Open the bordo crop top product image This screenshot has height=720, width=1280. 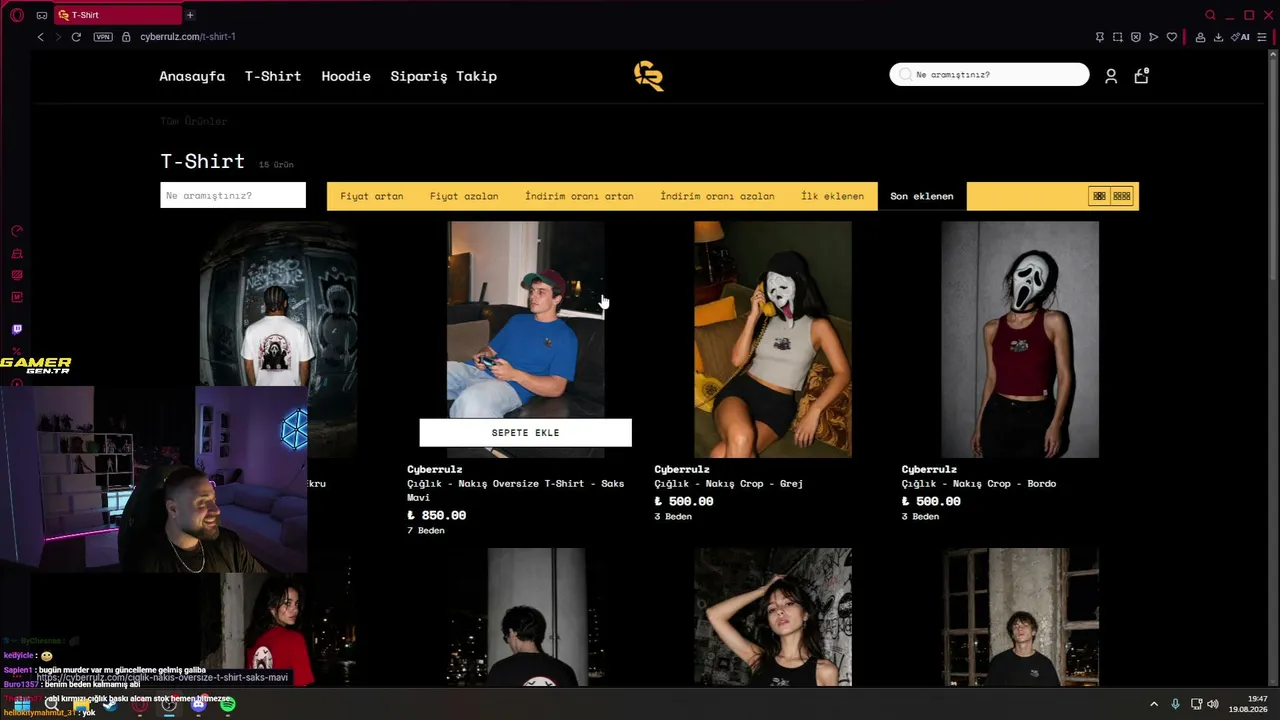1020,339
